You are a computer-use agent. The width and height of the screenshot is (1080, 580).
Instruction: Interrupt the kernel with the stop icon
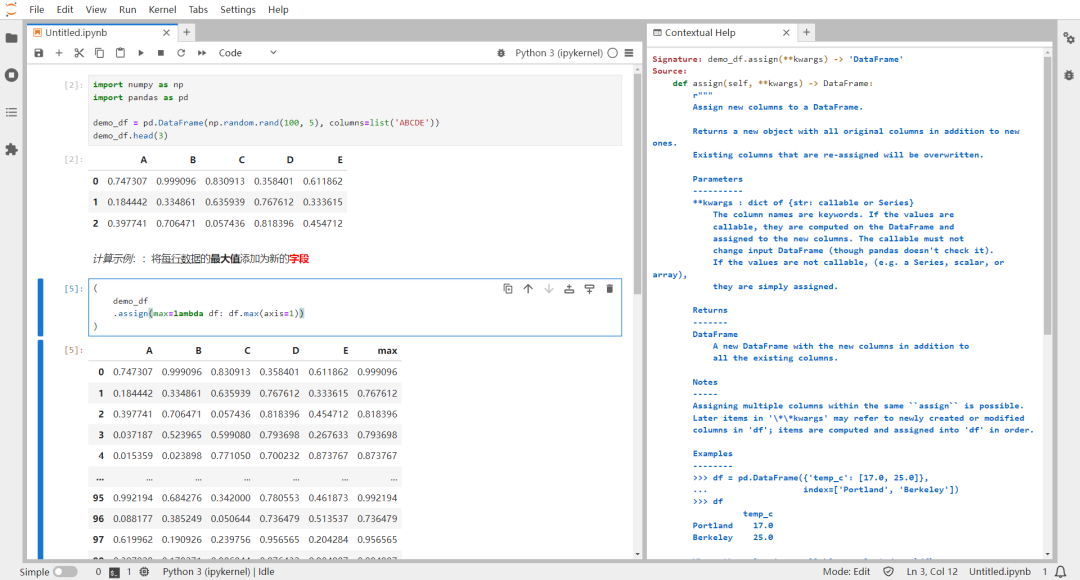160,53
